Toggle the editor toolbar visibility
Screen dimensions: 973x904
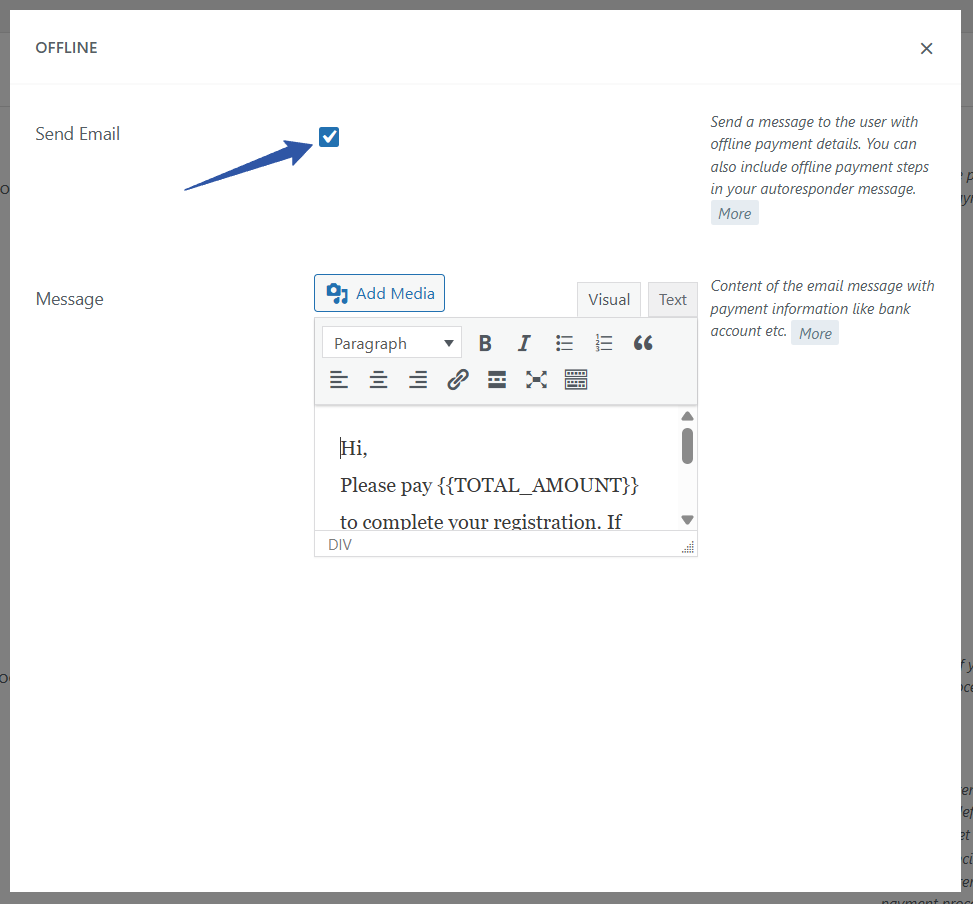point(576,380)
